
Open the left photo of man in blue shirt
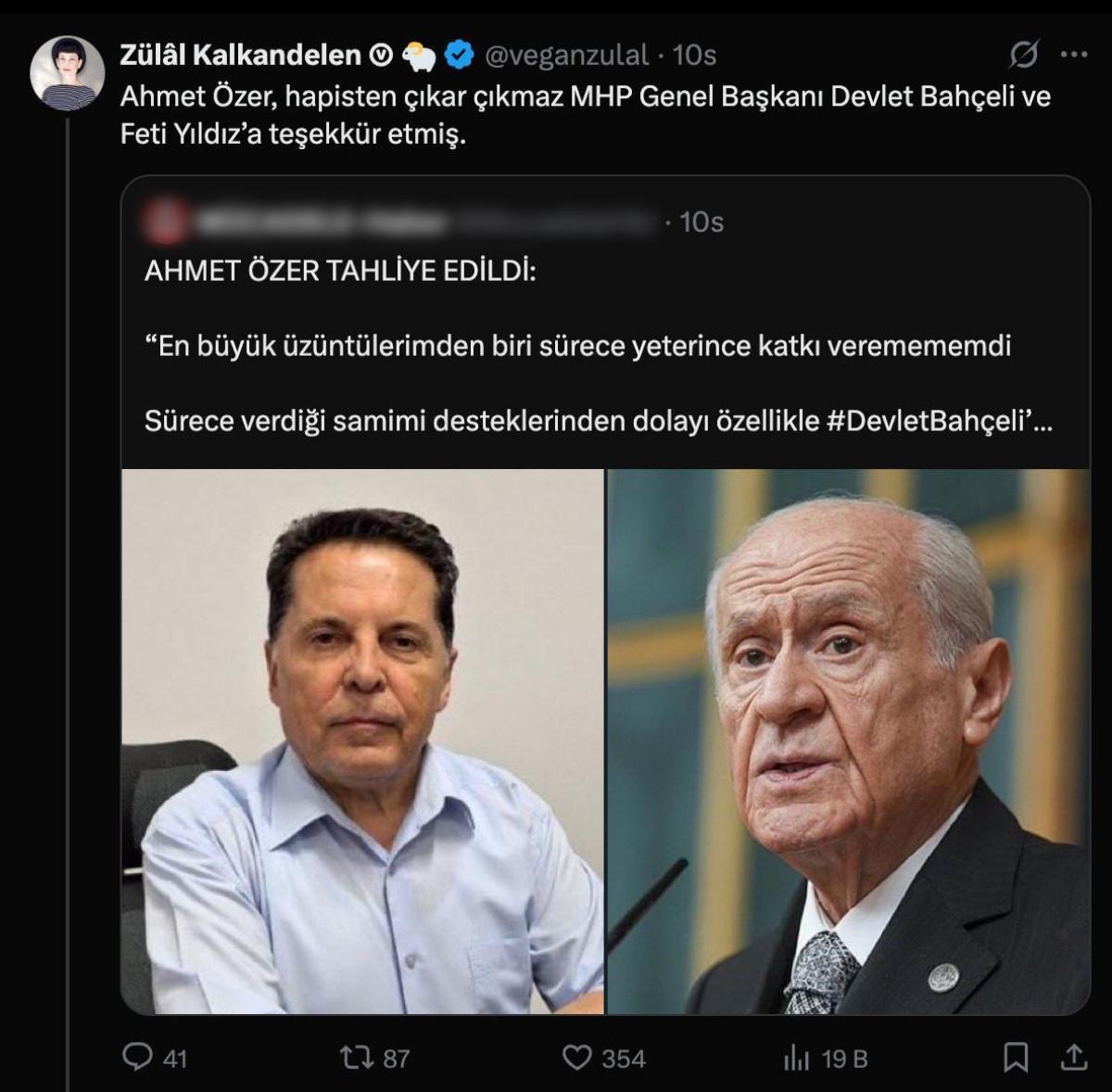(x=362, y=742)
